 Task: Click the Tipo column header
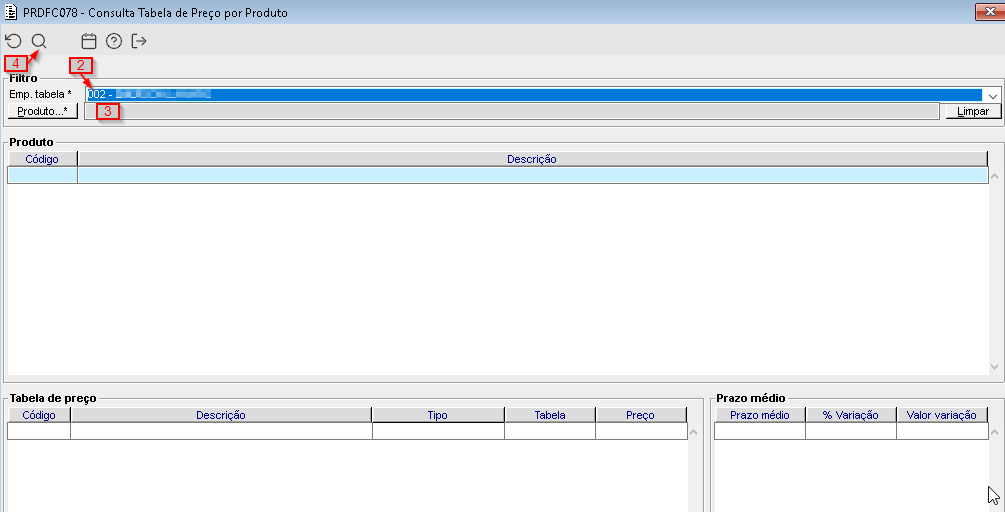438,415
